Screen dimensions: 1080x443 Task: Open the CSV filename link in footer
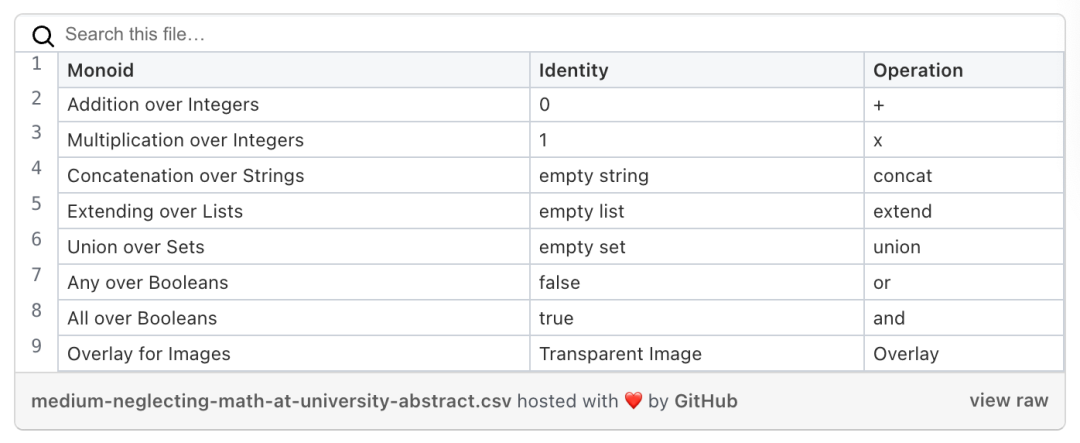[271, 402]
